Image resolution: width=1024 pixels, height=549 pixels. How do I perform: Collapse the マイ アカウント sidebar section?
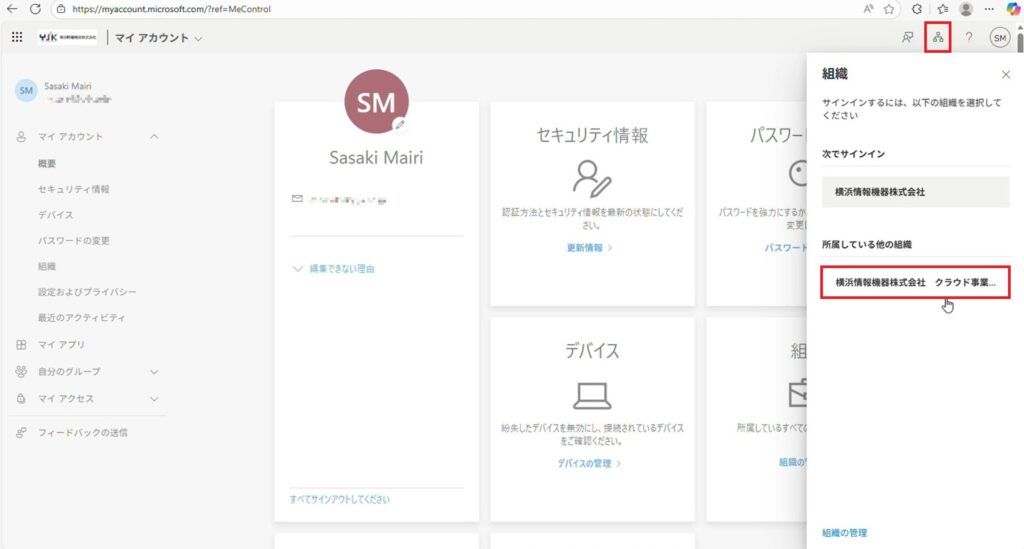[x=153, y=137]
